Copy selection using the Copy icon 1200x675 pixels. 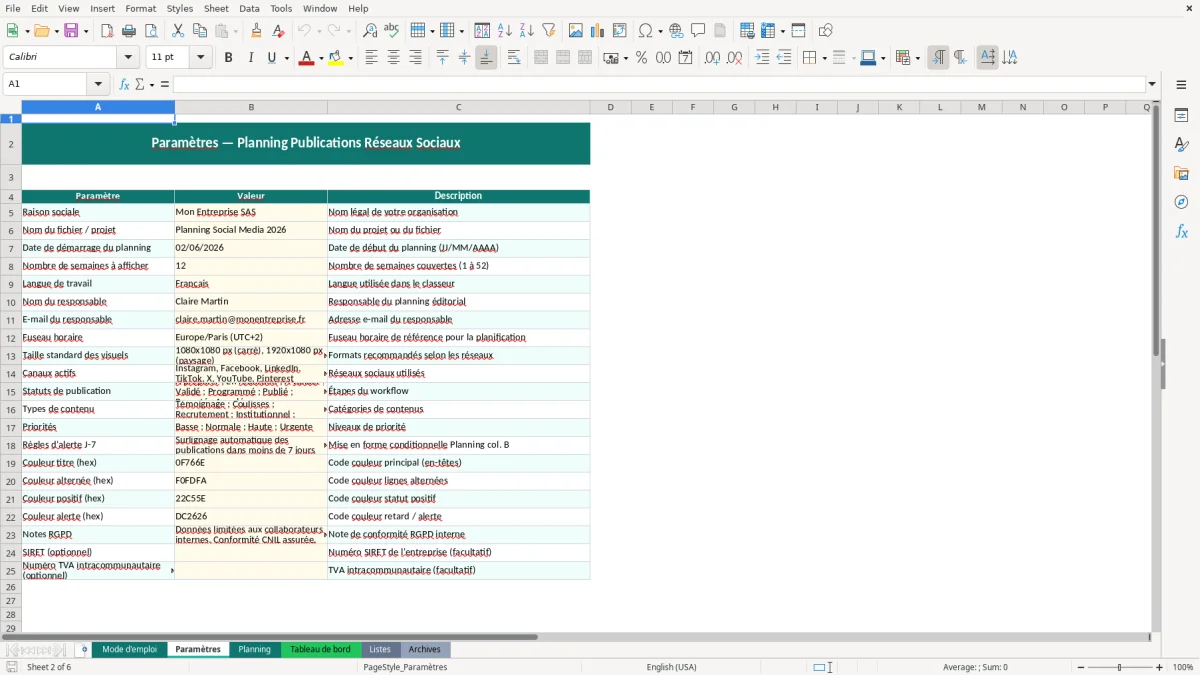click(200, 31)
